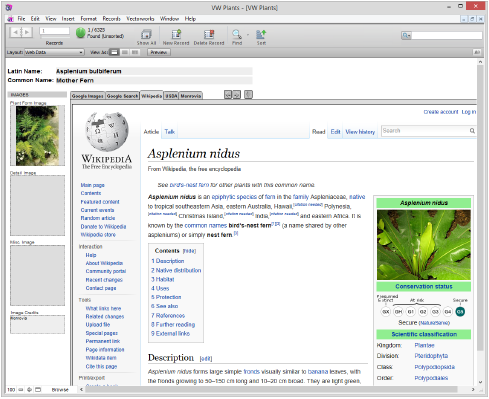This screenshot has height=399, width=489.
Task: Click the Create account link
Action: tap(441, 112)
